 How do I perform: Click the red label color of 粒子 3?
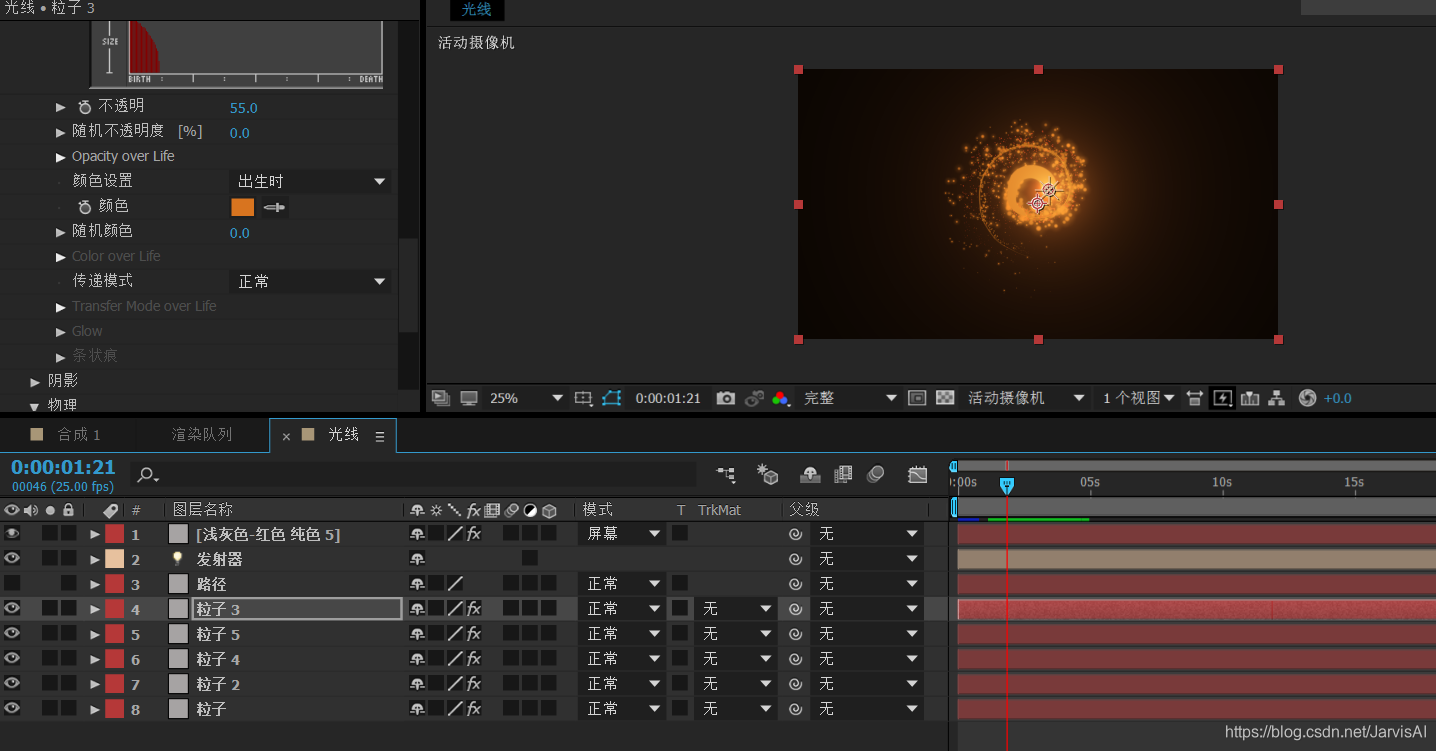115,609
